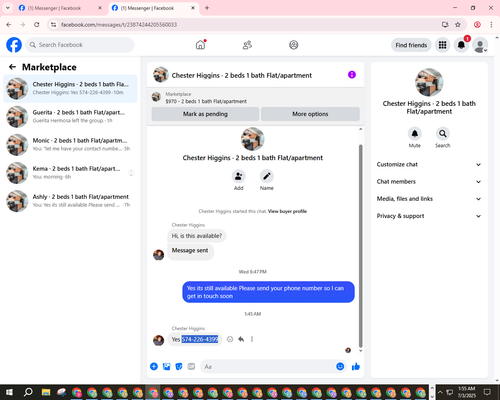Expand the Customize chat section
Viewport: 500px width, 400px height.
[x=429, y=164]
